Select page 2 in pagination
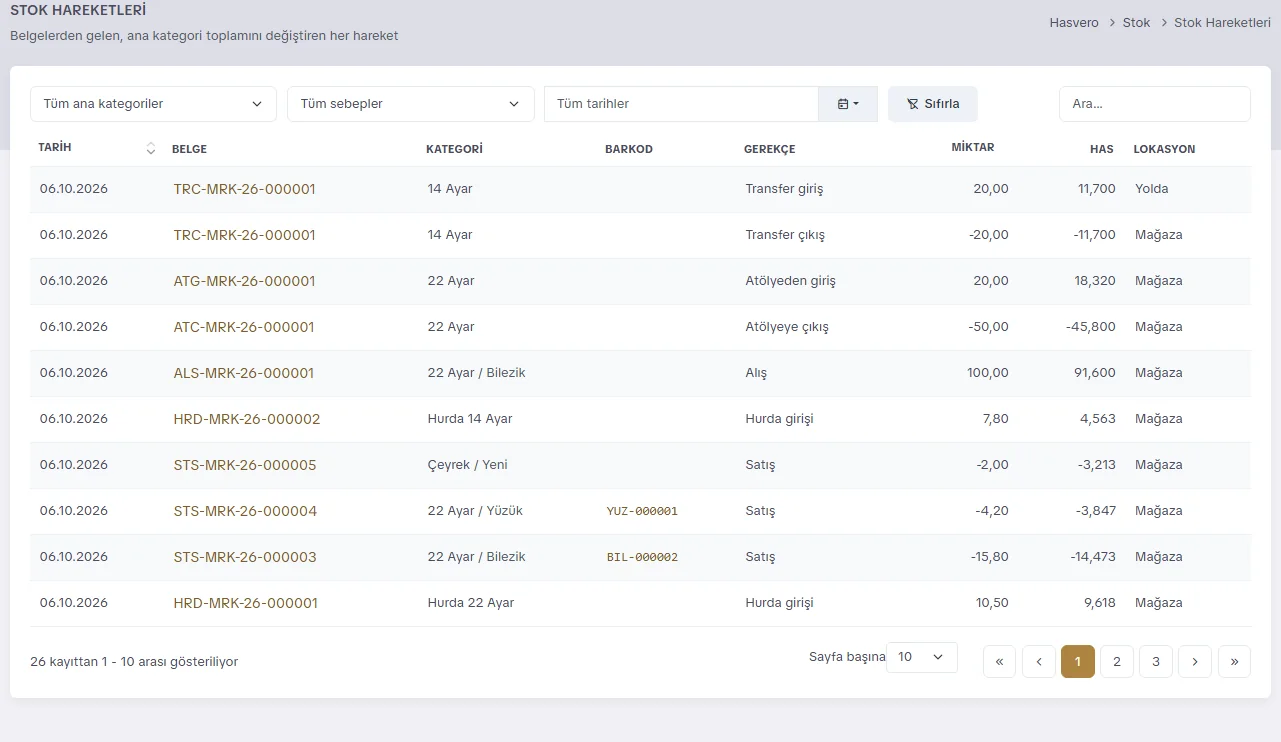 click(1117, 661)
